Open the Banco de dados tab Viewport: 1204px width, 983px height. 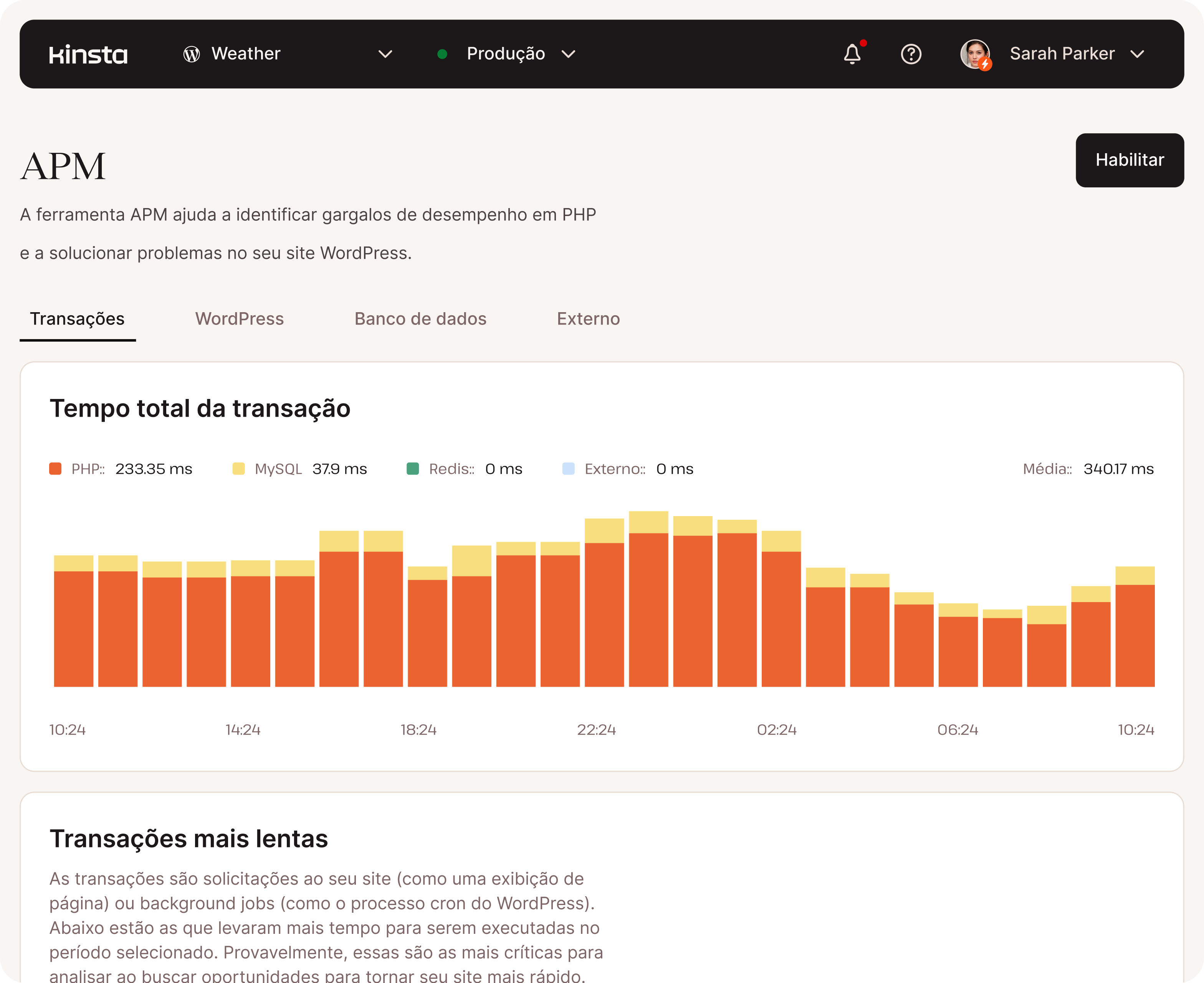coord(420,319)
